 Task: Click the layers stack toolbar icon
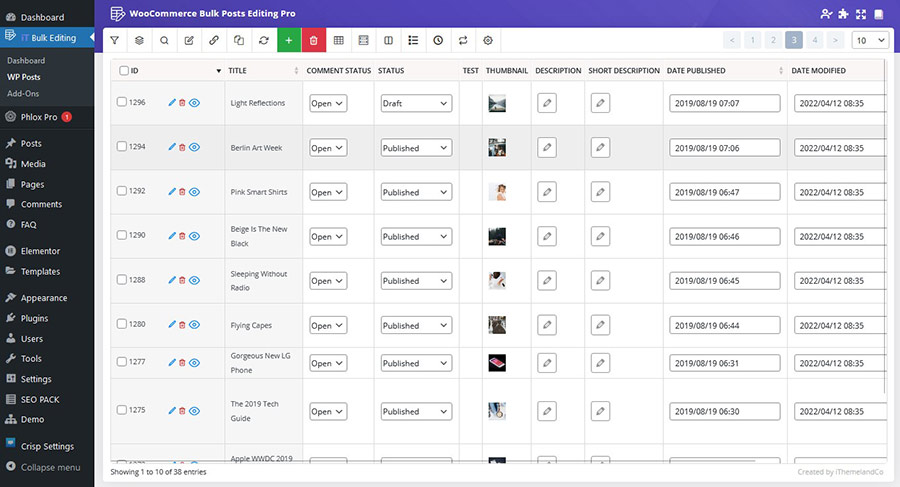pyautogui.click(x=139, y=40)
